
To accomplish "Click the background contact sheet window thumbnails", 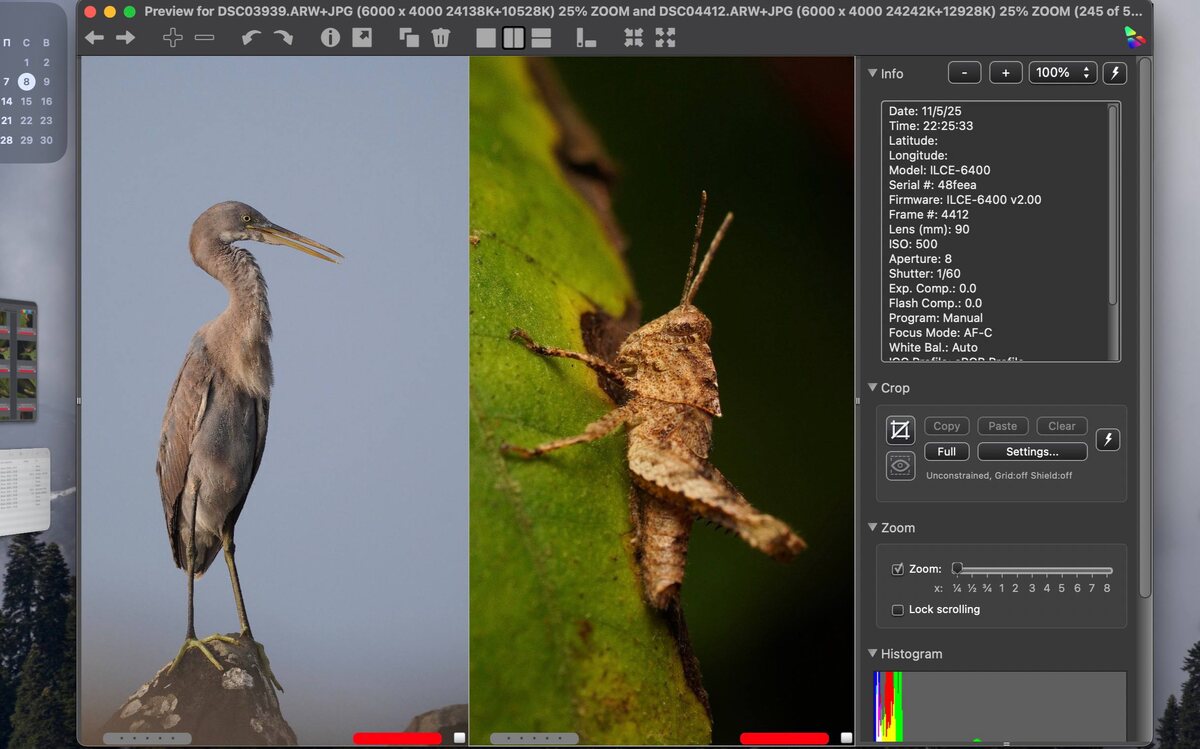I will tap(18, 360).
